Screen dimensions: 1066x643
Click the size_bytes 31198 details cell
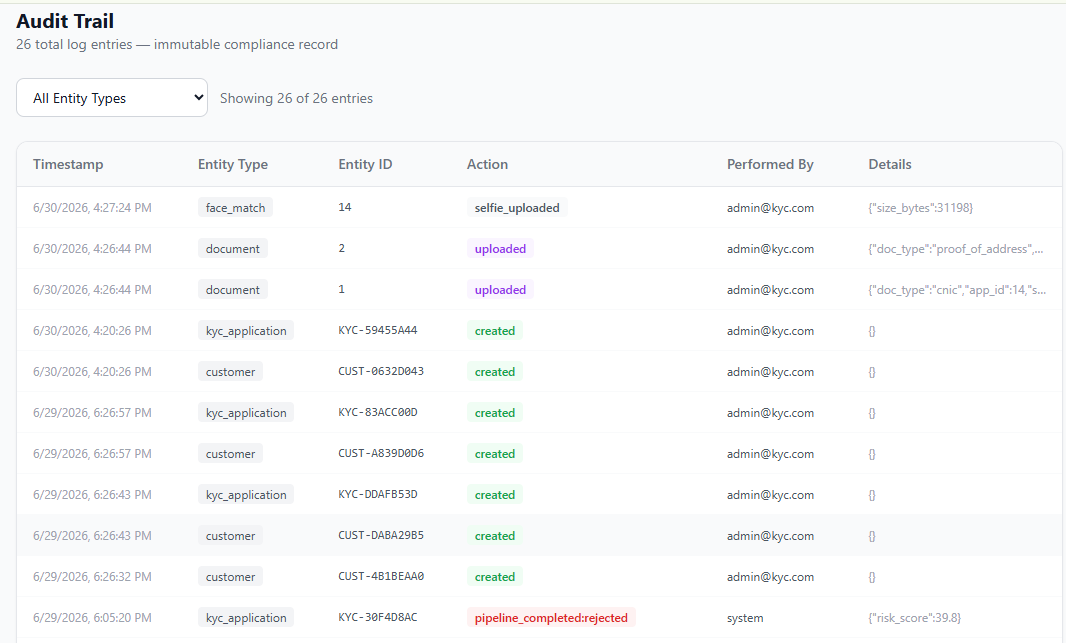tap(921, 208)
